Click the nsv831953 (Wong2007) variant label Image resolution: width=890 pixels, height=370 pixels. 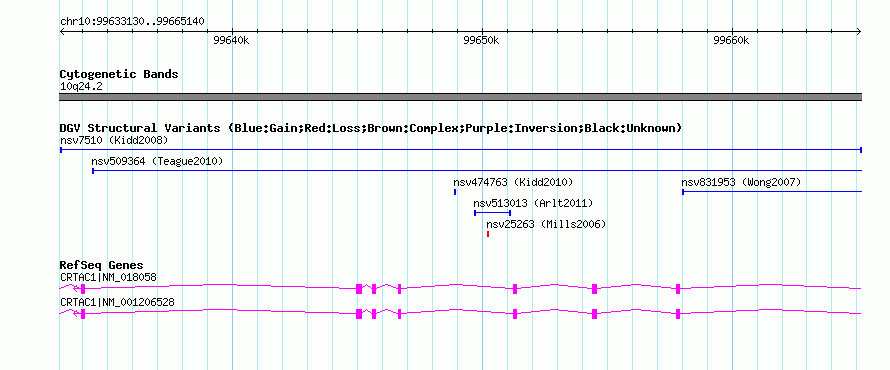[x=741, y=182]
